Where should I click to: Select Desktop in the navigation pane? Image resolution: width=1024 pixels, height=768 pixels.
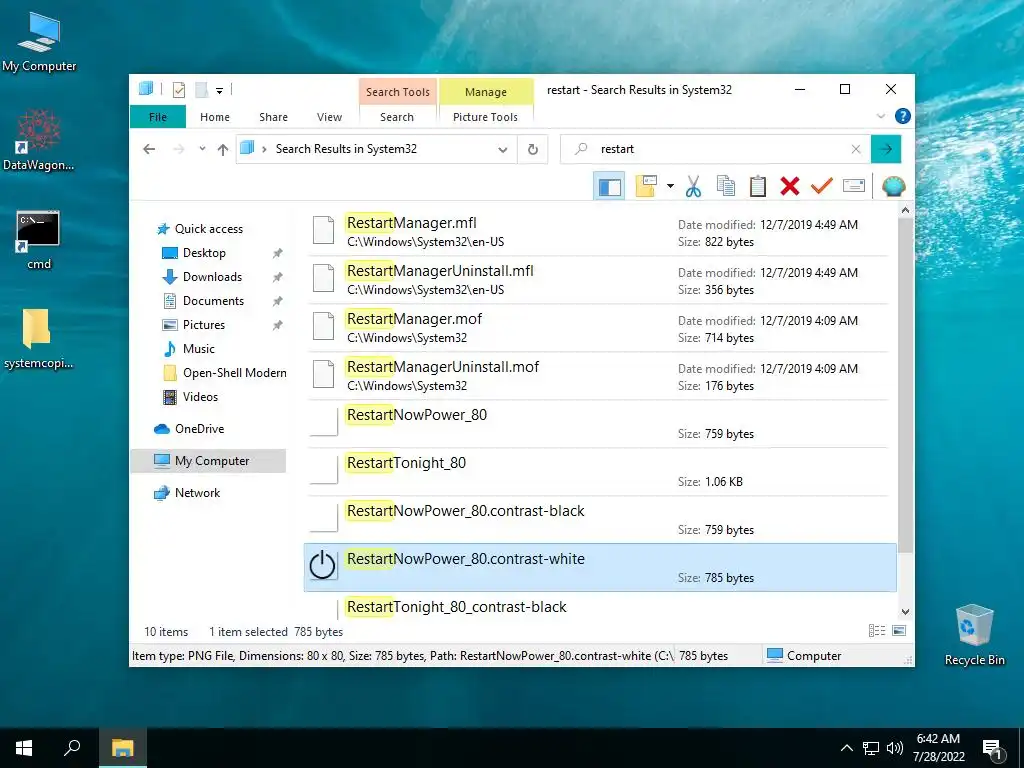click(x=204, y=253)
